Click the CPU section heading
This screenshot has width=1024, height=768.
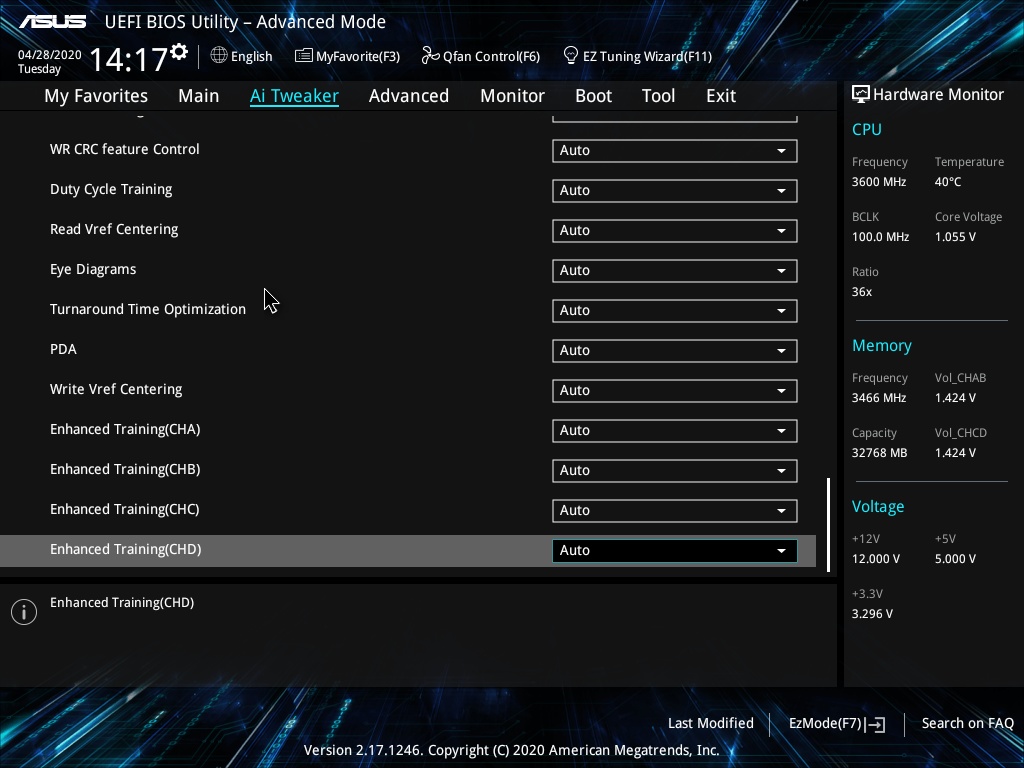coord(867,130)
